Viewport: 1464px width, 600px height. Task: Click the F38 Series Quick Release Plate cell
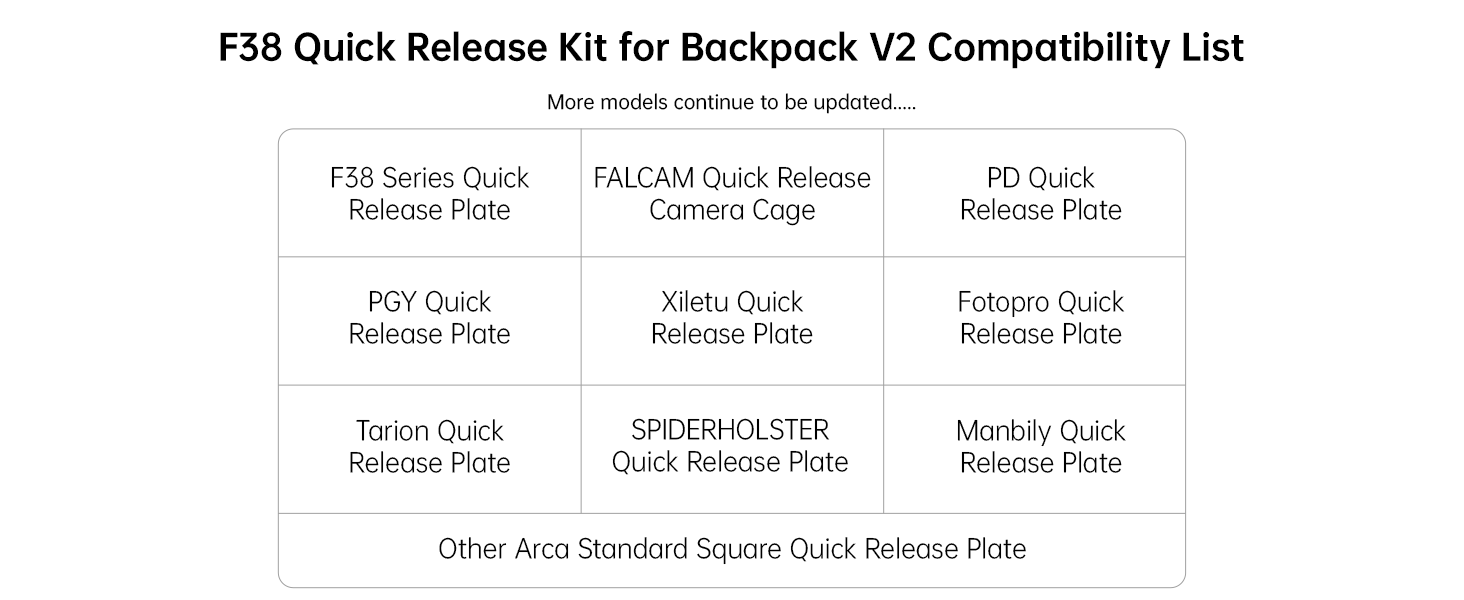click(x=429, y=194)
